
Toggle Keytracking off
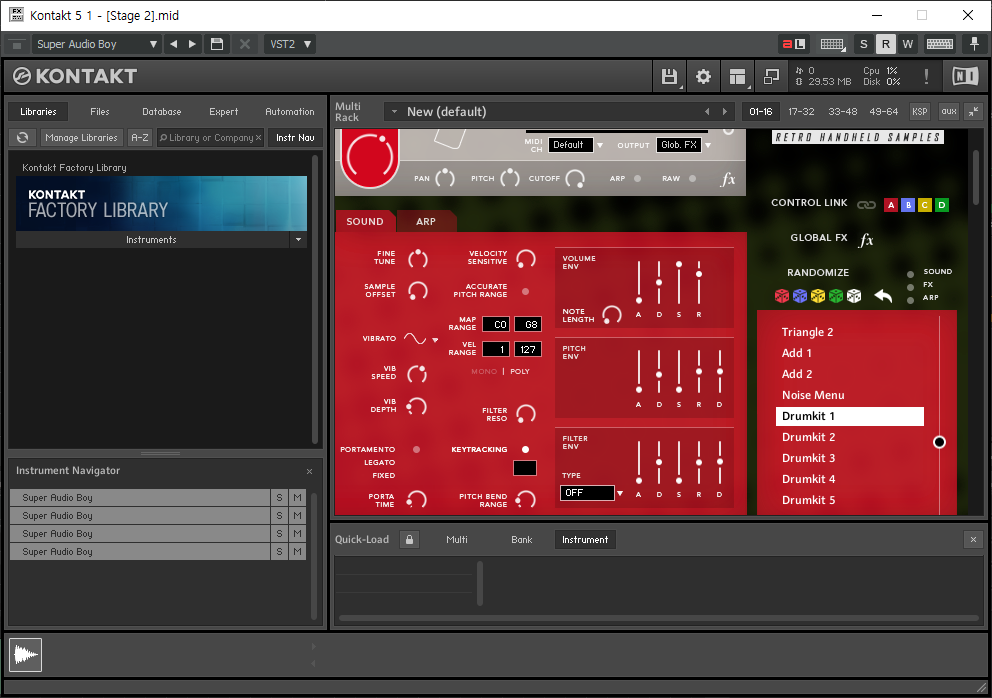tap(525, 449)
